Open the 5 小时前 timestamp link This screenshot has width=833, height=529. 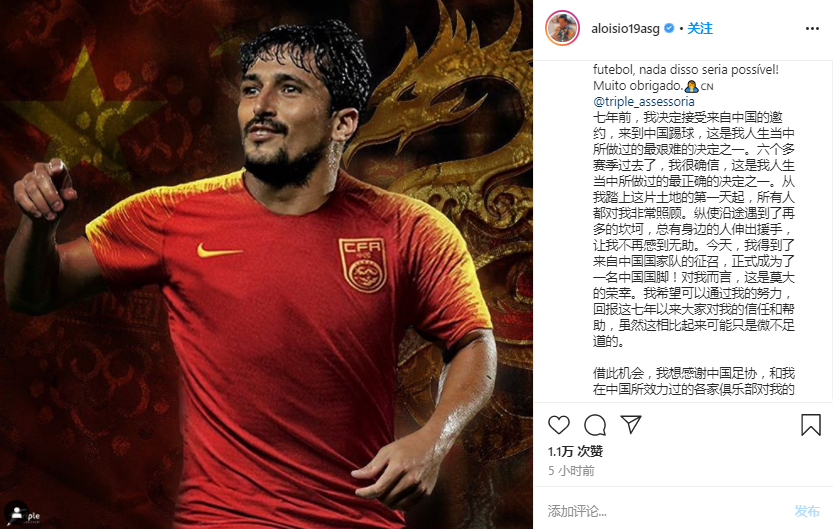pyautogui.click(x=571, y=471)
